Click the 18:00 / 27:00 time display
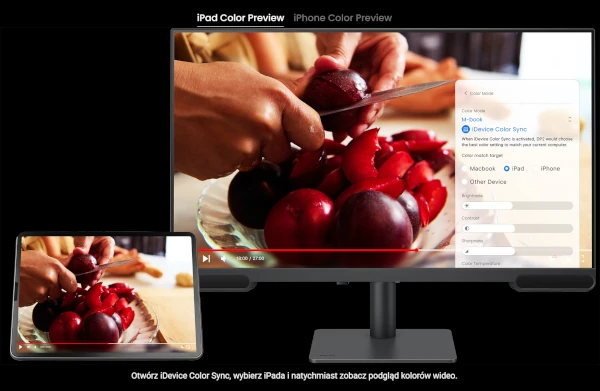 point(250,259)
